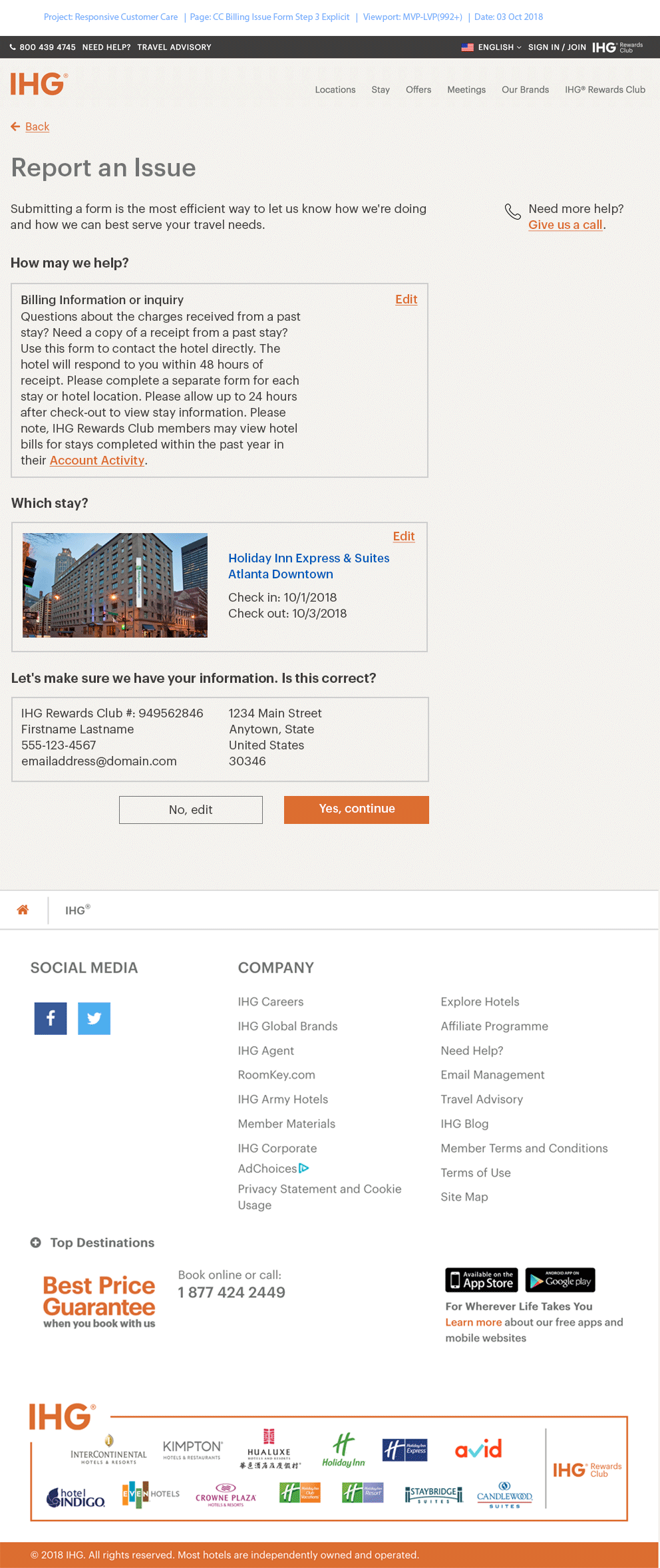Screen dimensions: 660x1568
Task: Click Sign In / Join
Action: click(557, 47)
